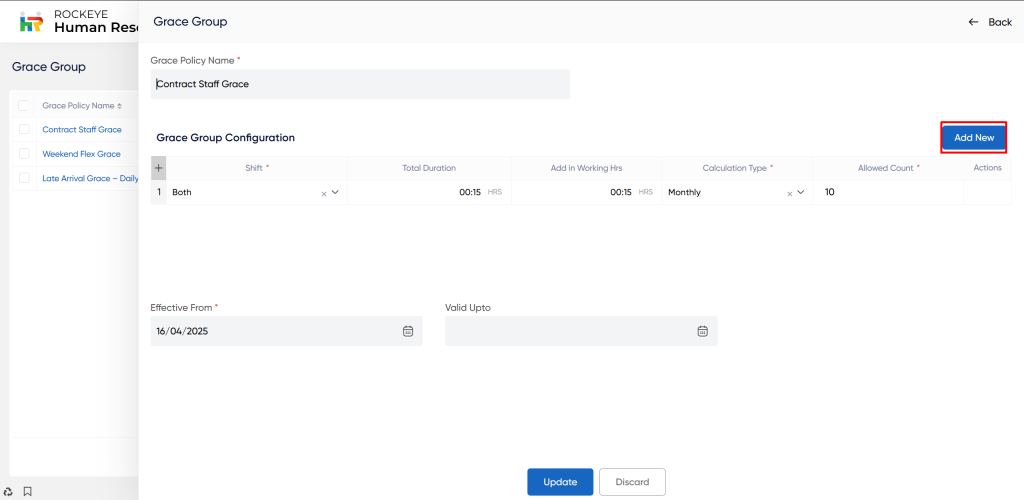Click the bookmark icon at bottom left
This screenshot has height=500, width=1024.
click(x=28, y=491)
